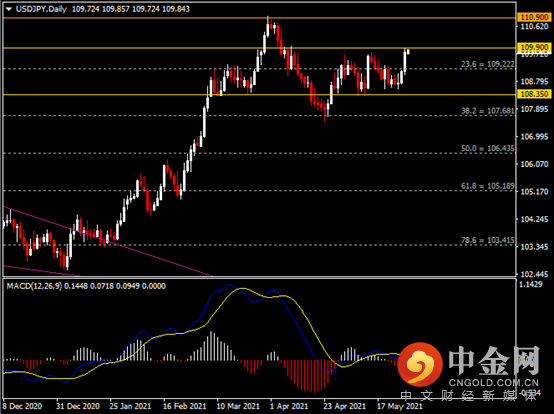
Task: Click the 10 Mar 2021 date marker
Action: 238,406
